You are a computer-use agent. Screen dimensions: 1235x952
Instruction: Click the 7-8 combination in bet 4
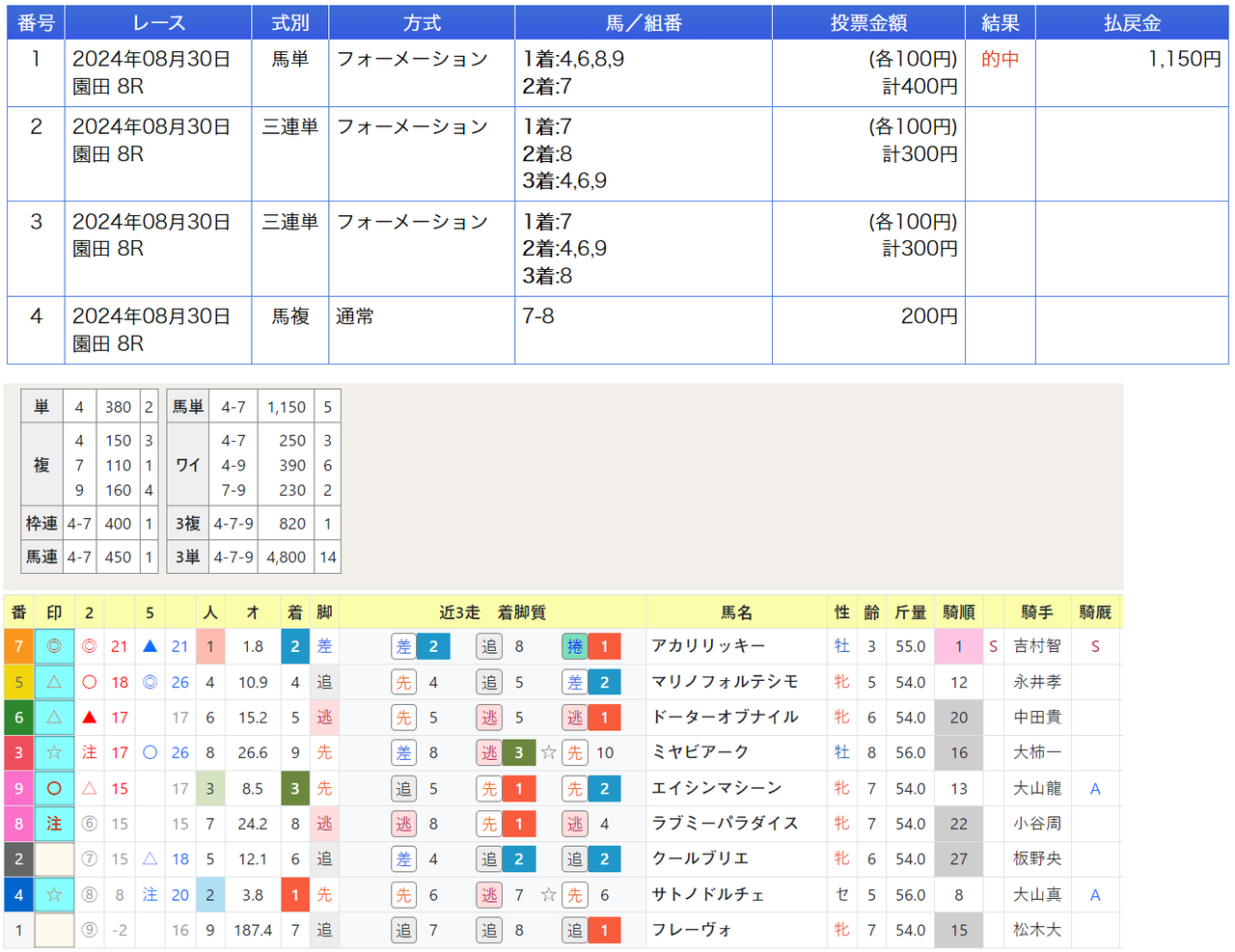click(x=538, y=316)
